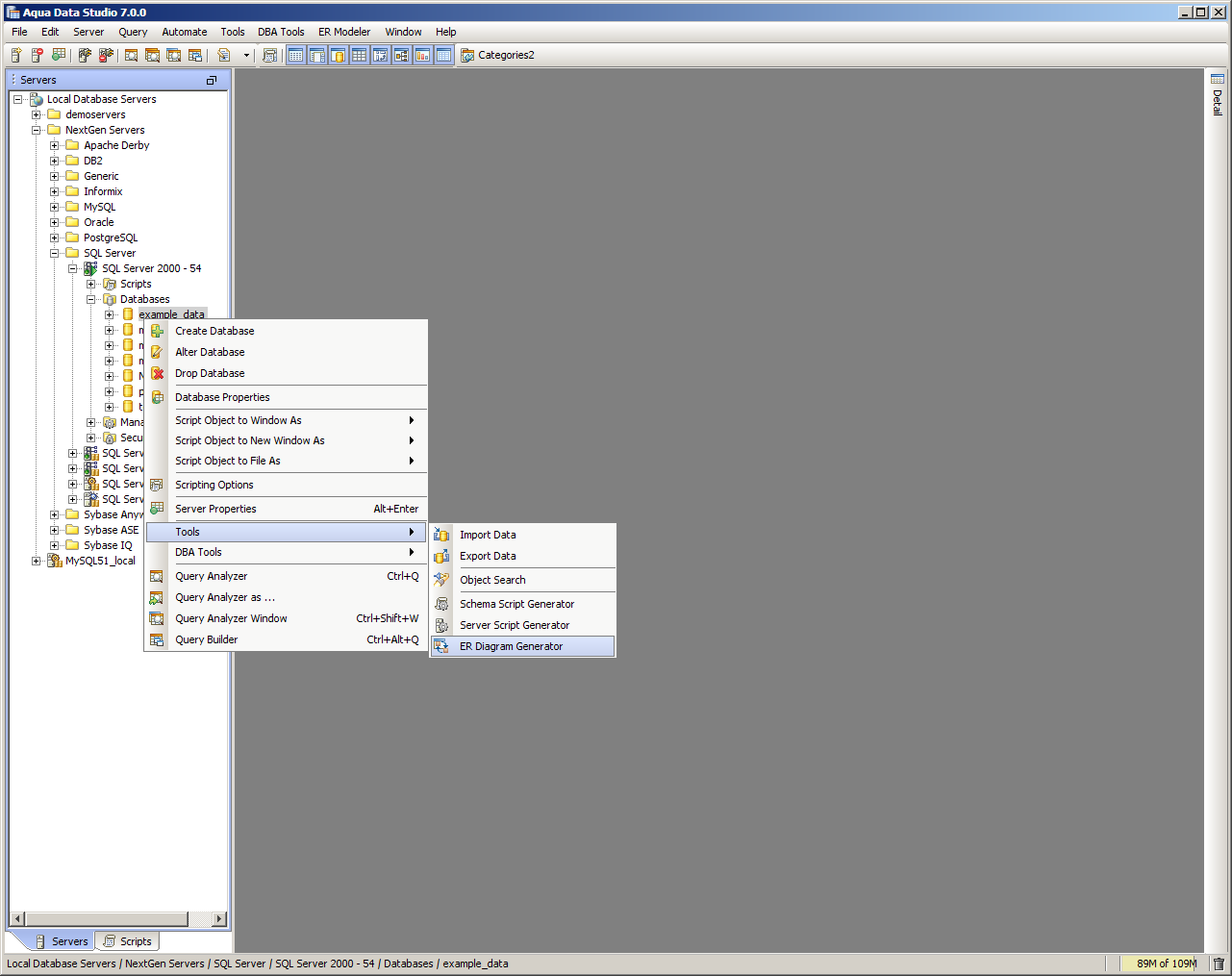Viewport: 1232px width, 976px height.
Task: Click the Categories2 toolbar button
Action: [497, 55]
